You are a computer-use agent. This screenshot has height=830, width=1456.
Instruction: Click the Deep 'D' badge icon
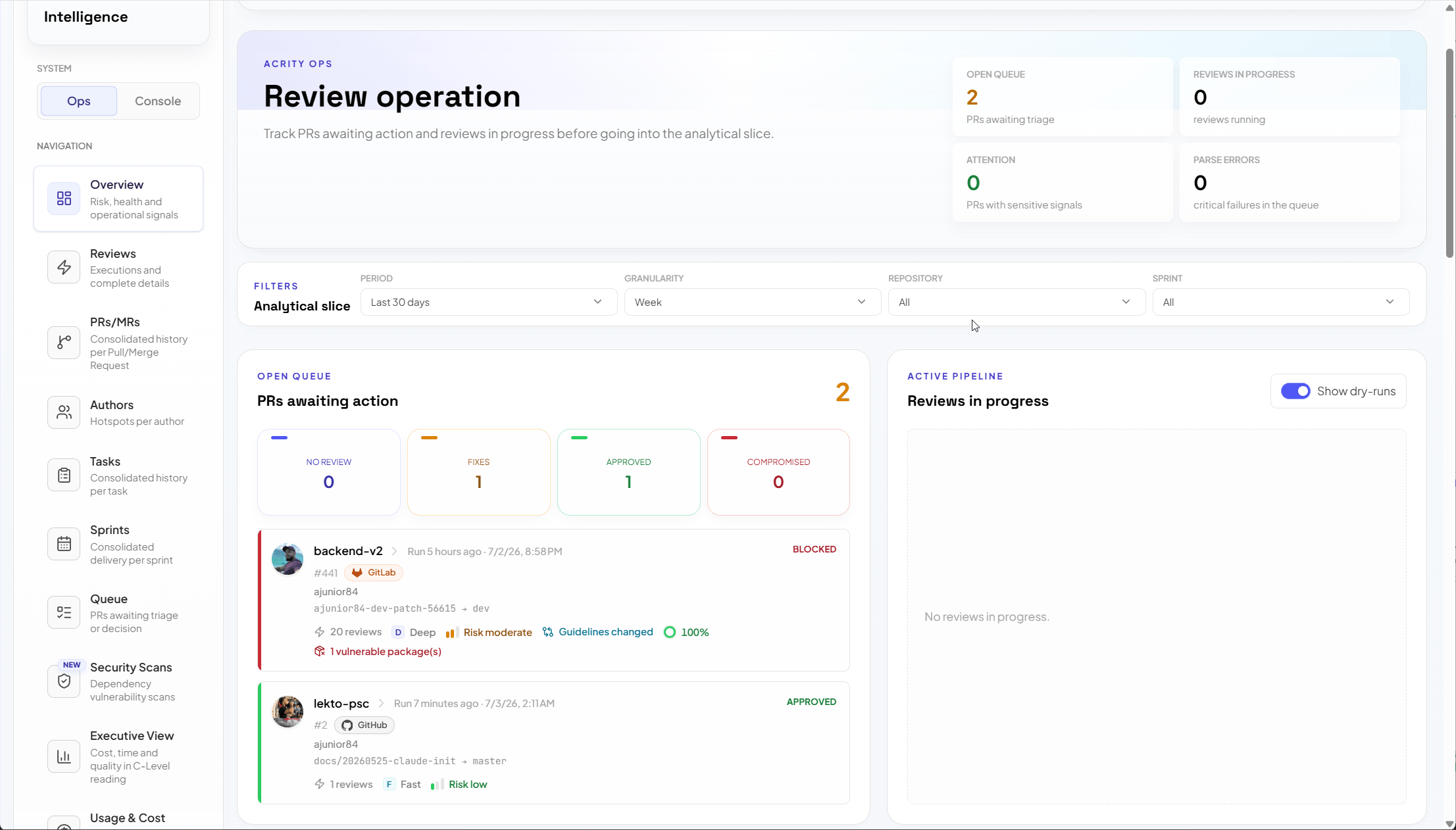pos(398,632)
